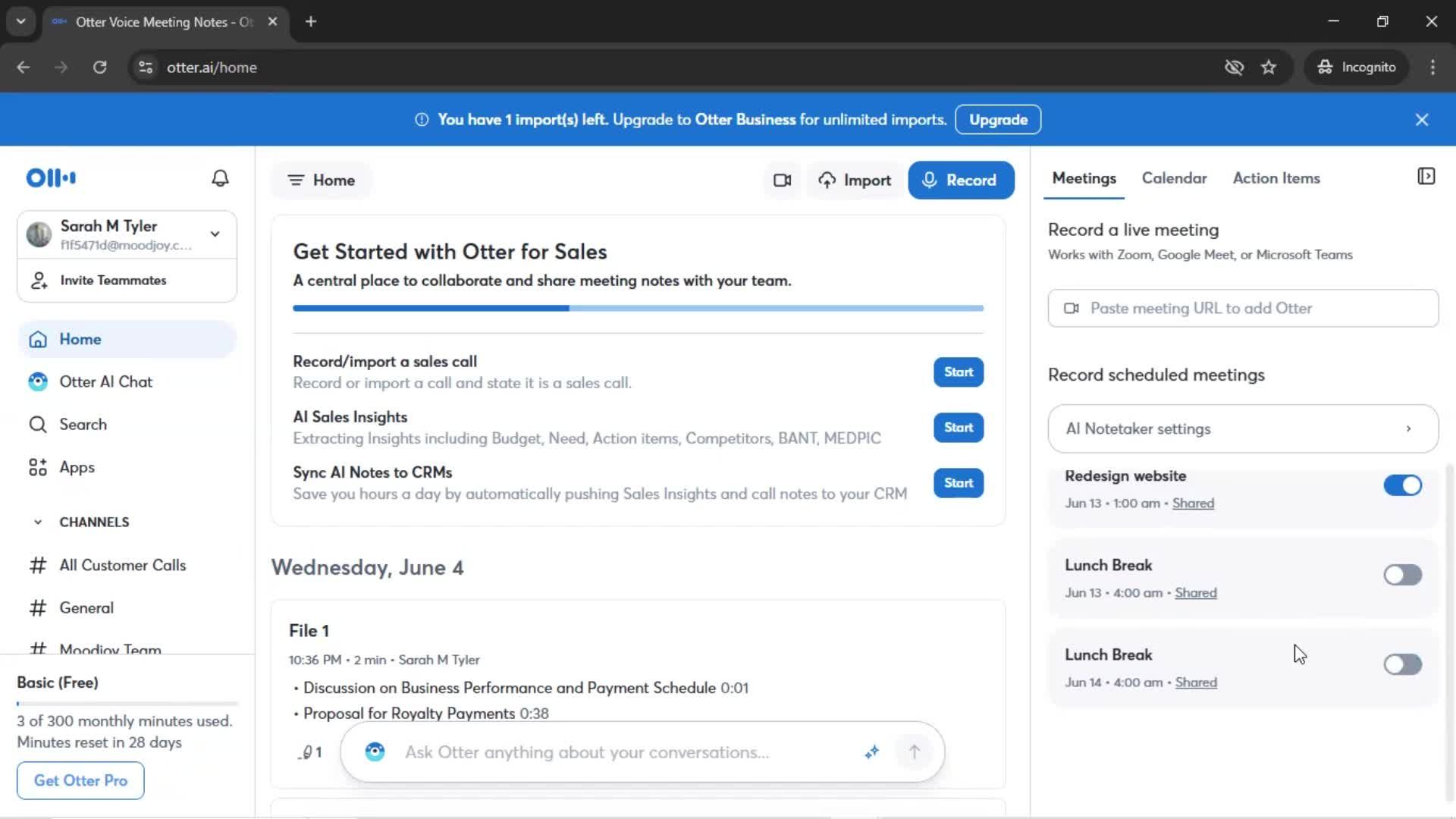The height and width of the screenshot is (819, 1456).
Task: Enable recording for Jun 13 Lunch Break
Action: 1402,575
